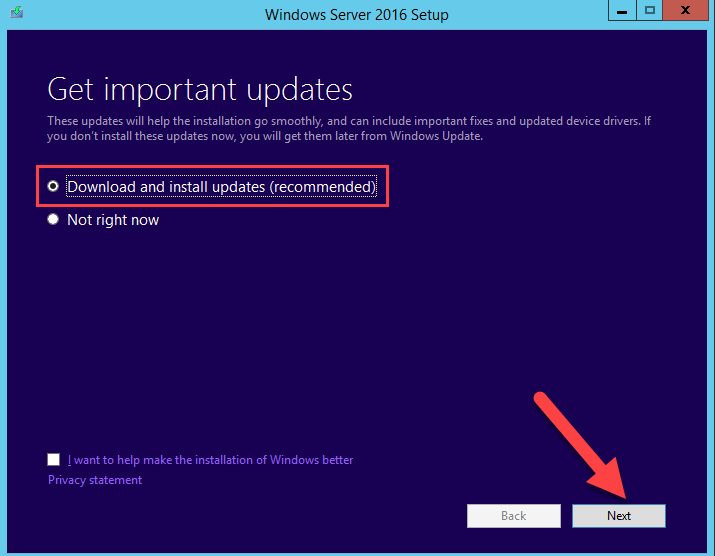Image resolution: width=715 pixels, height=556 pixels.
Task: Click the word 'recommended' in first option
Action: tap(323, 187)
